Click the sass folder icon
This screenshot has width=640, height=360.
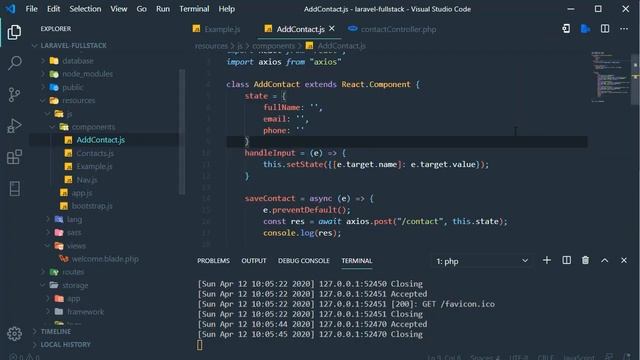tap(59, 232)
